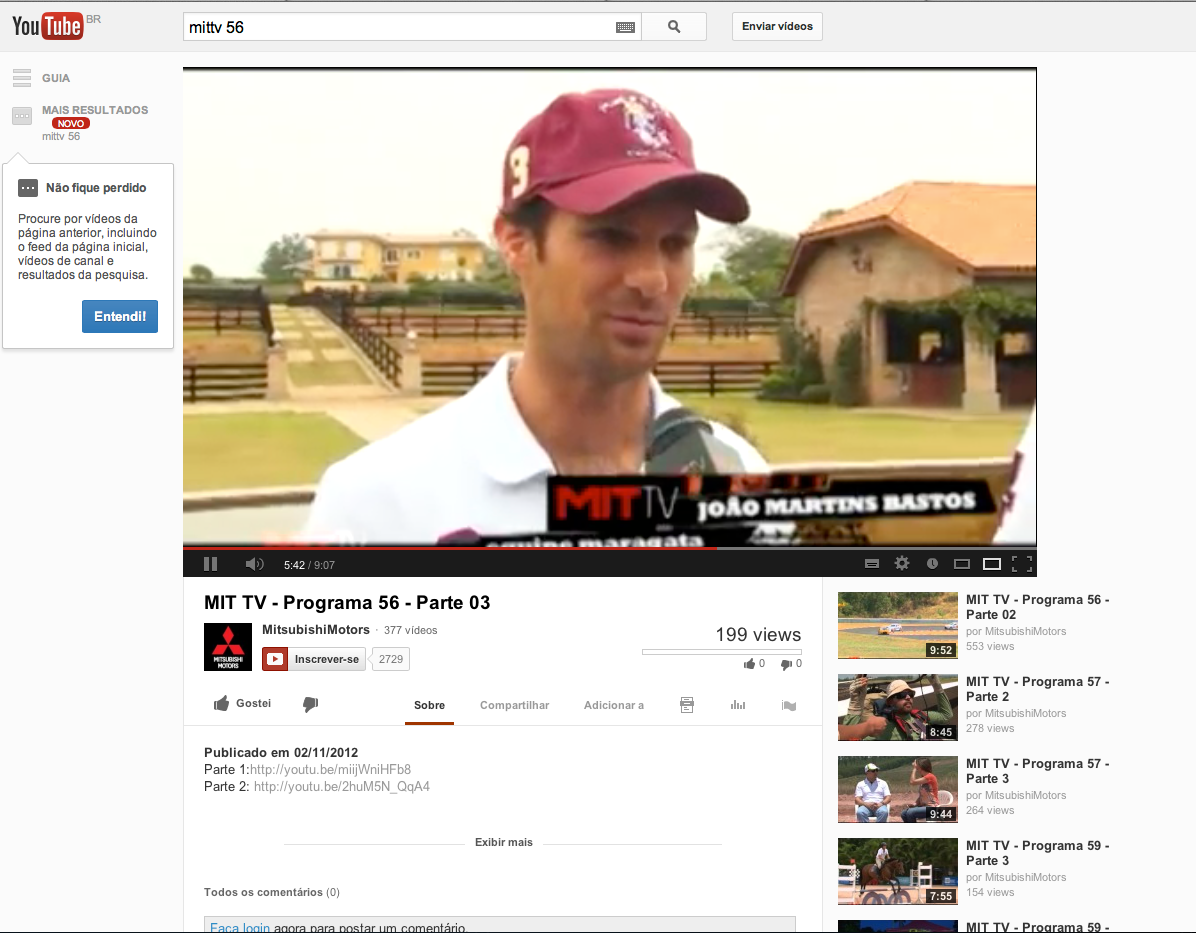Open MIT TV - Programa 56 - Parte 02 title
This screenshot has width=1196, height=933.
[1037, 607]
